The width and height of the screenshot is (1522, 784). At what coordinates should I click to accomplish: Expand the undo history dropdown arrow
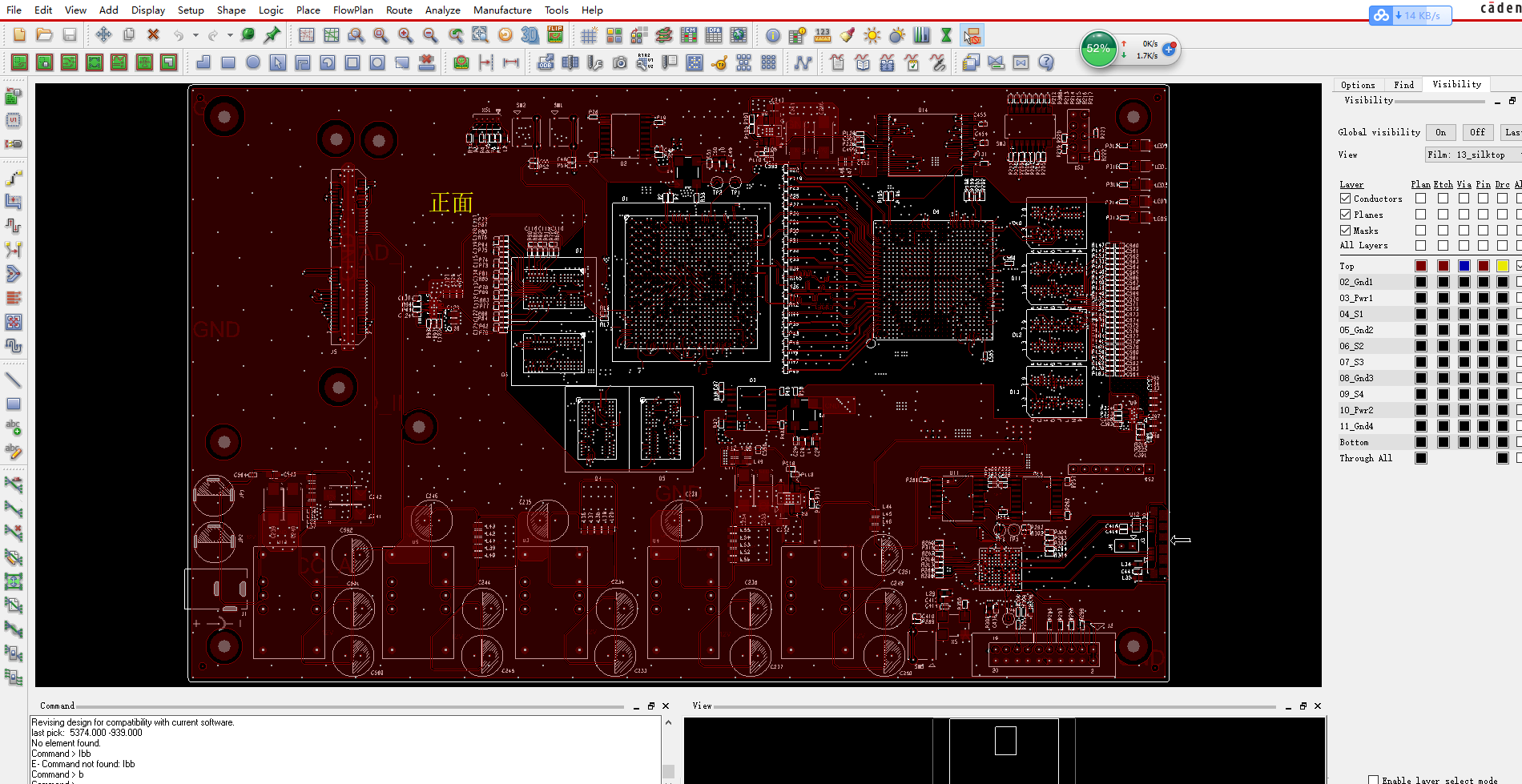click(x=195, y=35)
